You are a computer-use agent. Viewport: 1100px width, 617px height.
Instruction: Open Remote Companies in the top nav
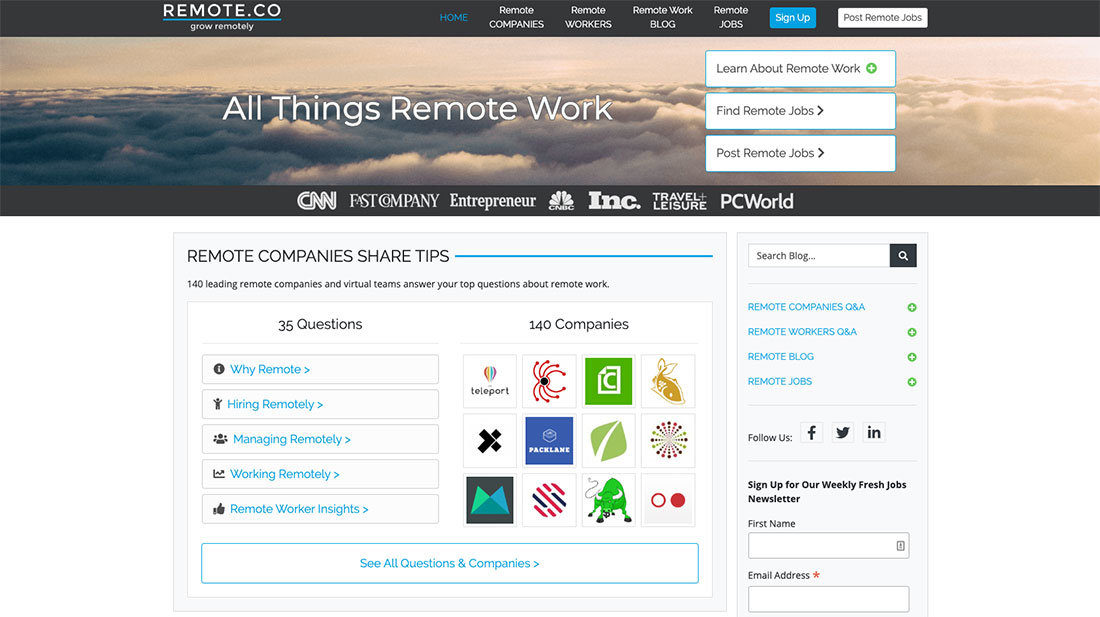click(516, 18)
